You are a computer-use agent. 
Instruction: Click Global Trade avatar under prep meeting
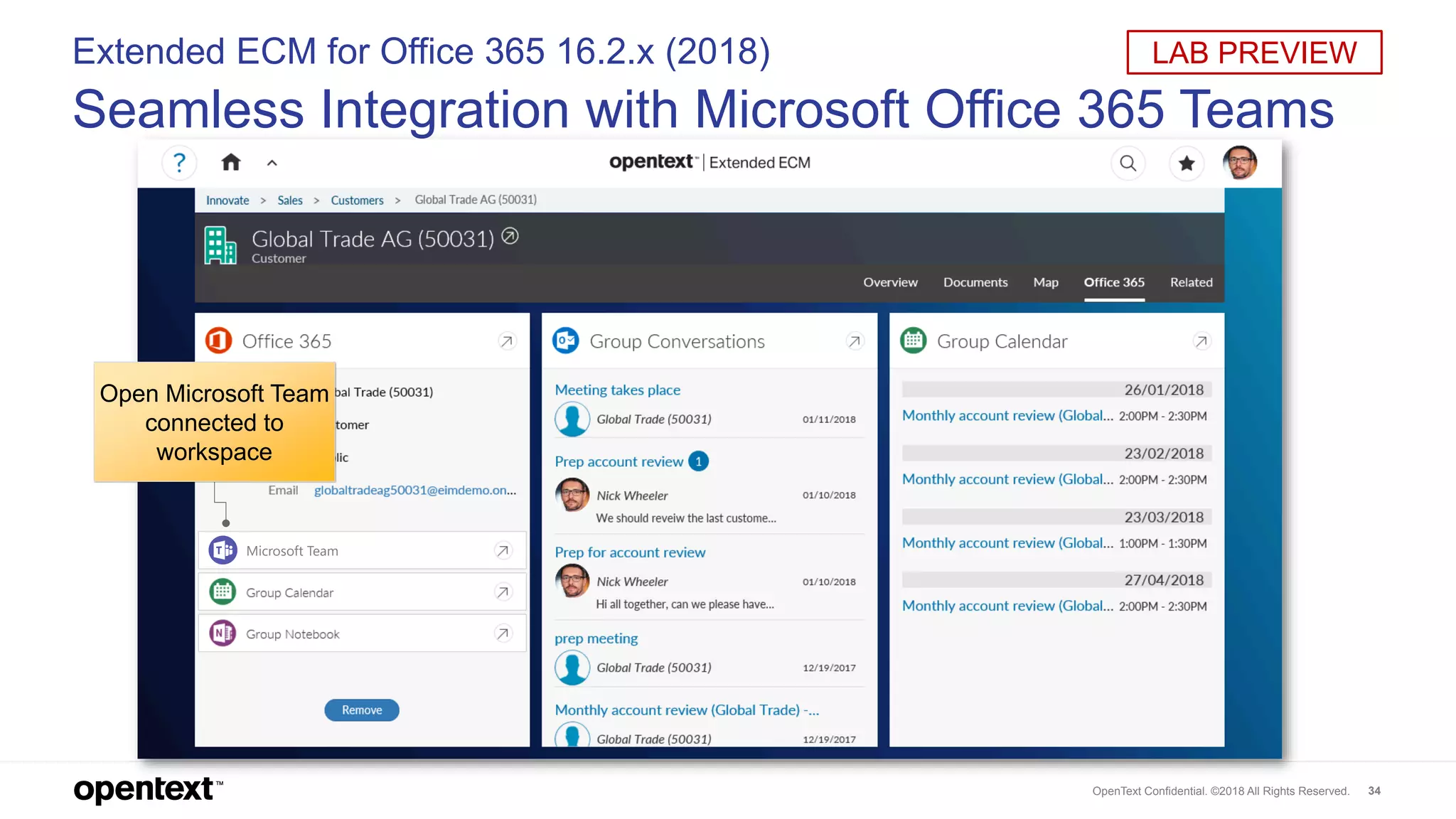[572, 668]
